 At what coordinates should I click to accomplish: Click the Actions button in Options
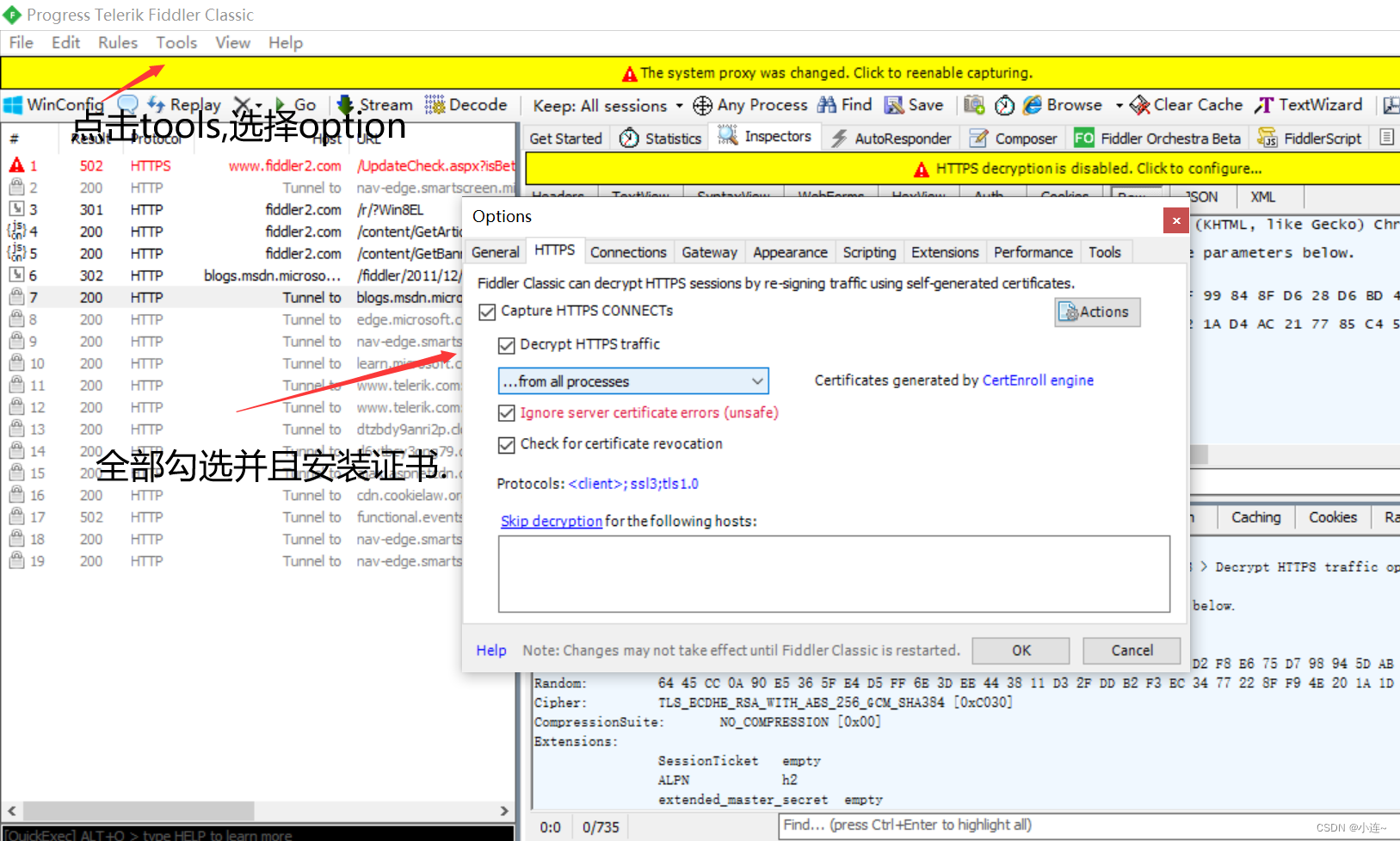click(1097, 312)
